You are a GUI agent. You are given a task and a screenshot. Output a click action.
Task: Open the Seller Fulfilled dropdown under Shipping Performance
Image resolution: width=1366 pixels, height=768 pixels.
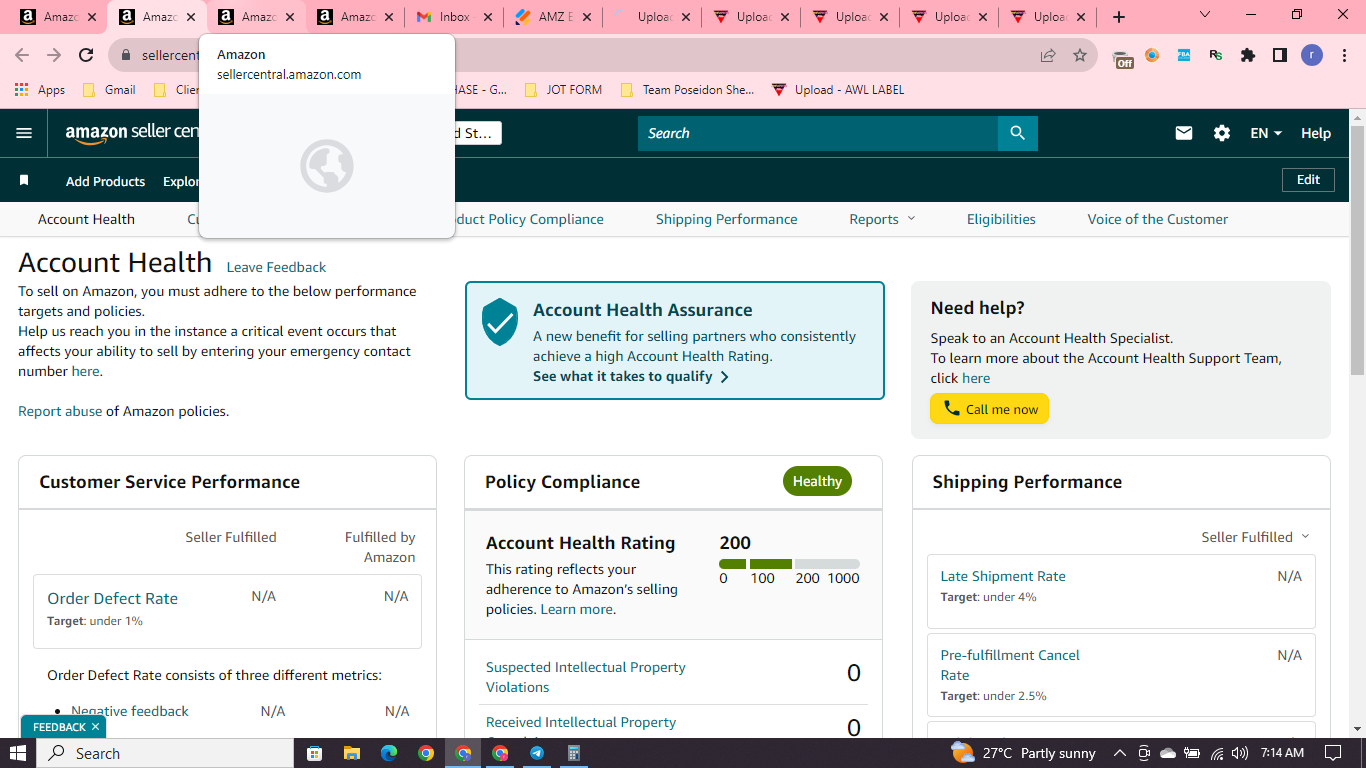click(1255, 537)
